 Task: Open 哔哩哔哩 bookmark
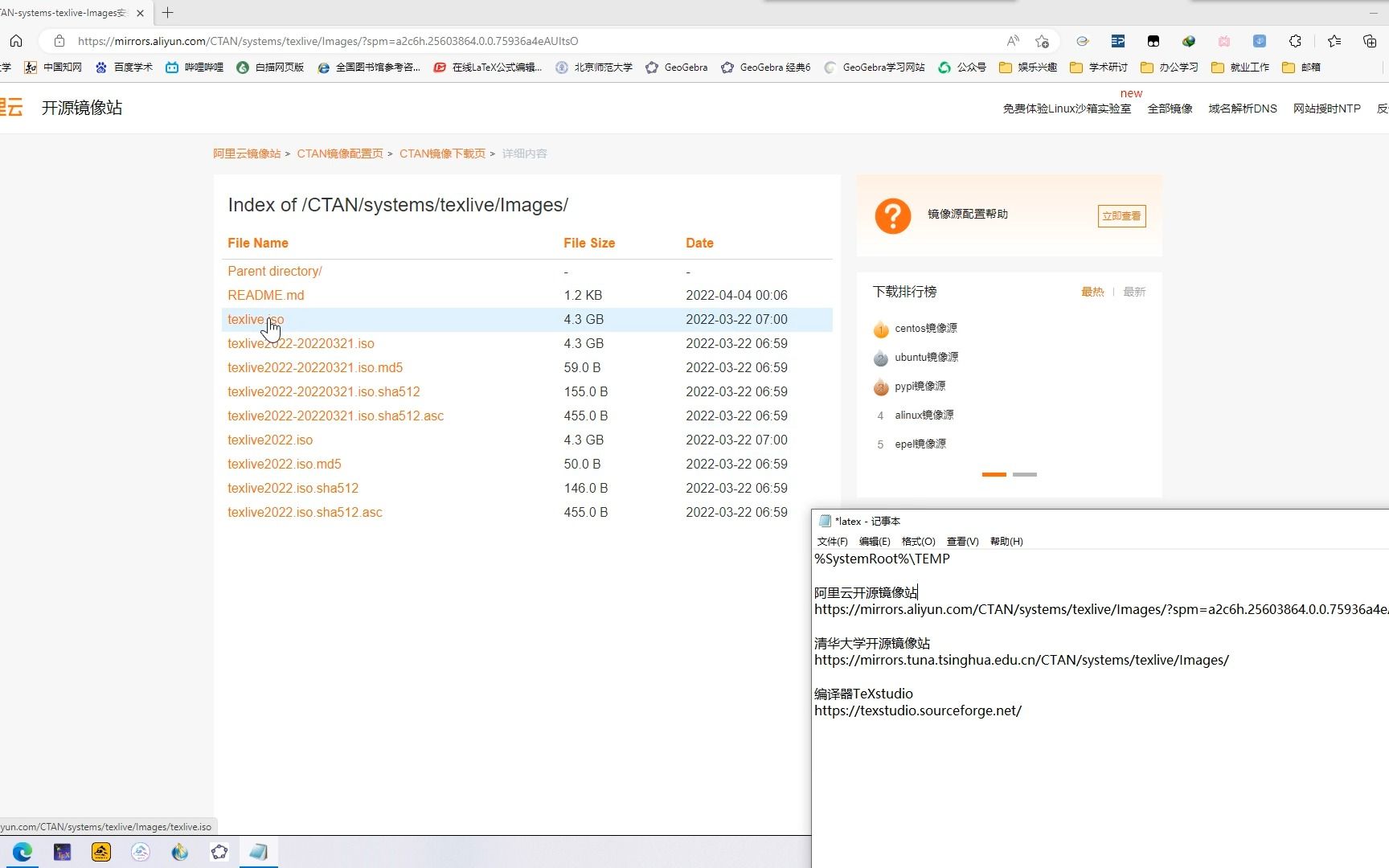(x=195, y=68)
